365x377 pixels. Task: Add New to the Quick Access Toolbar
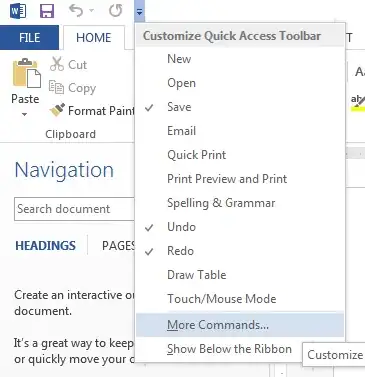point(240,59)
